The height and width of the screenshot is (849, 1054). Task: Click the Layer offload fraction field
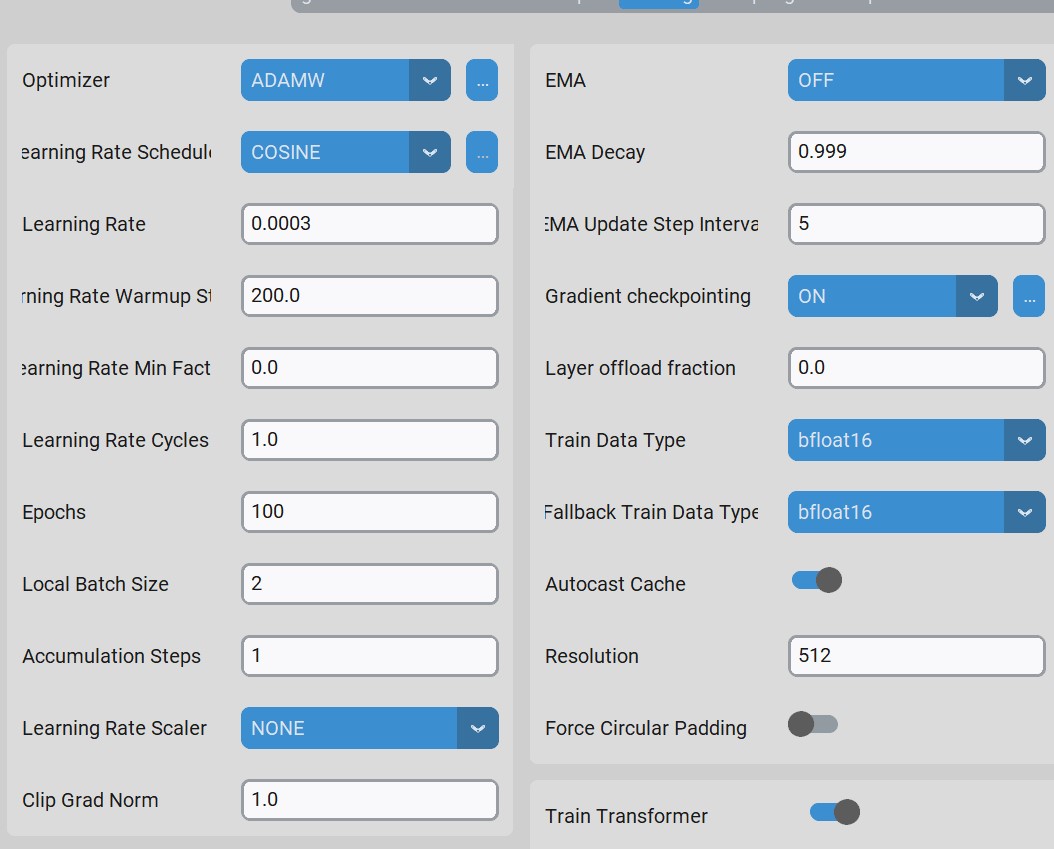pos(916,368)
